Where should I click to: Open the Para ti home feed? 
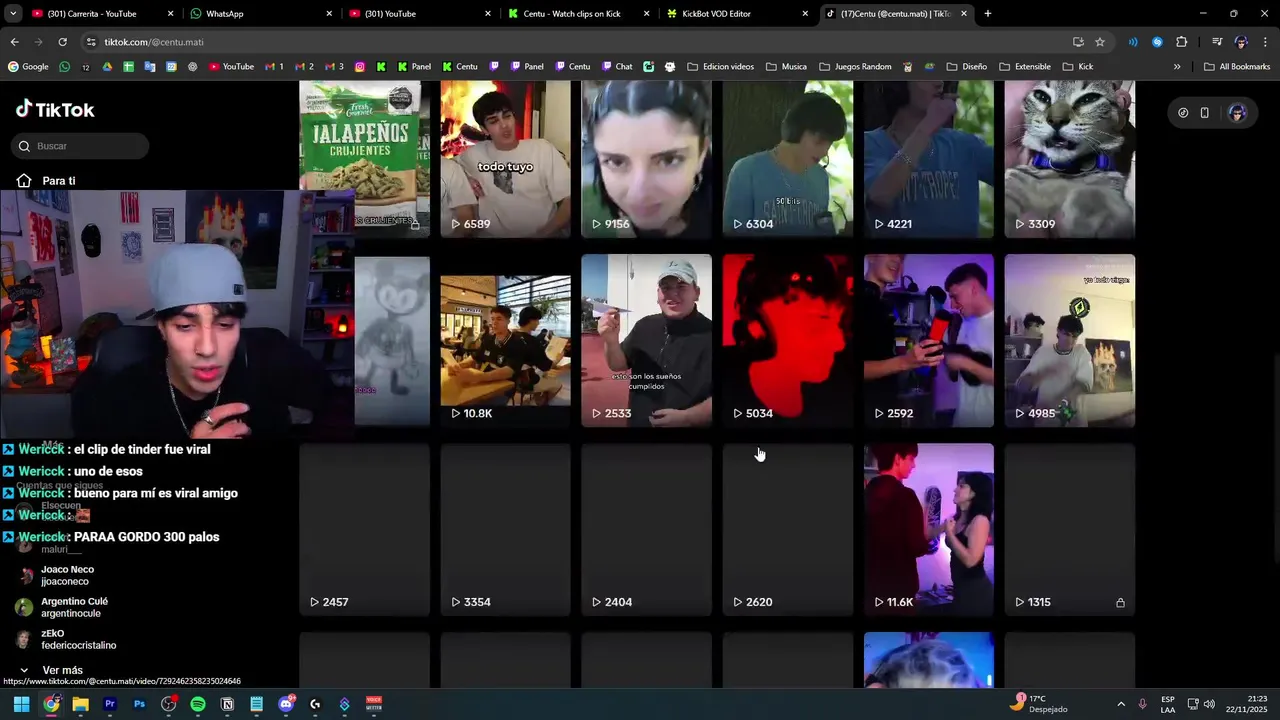46,181
